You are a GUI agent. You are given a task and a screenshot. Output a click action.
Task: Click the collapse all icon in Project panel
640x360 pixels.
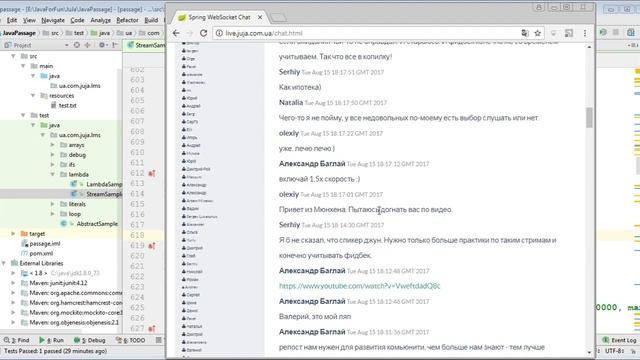tap(87, 45)
